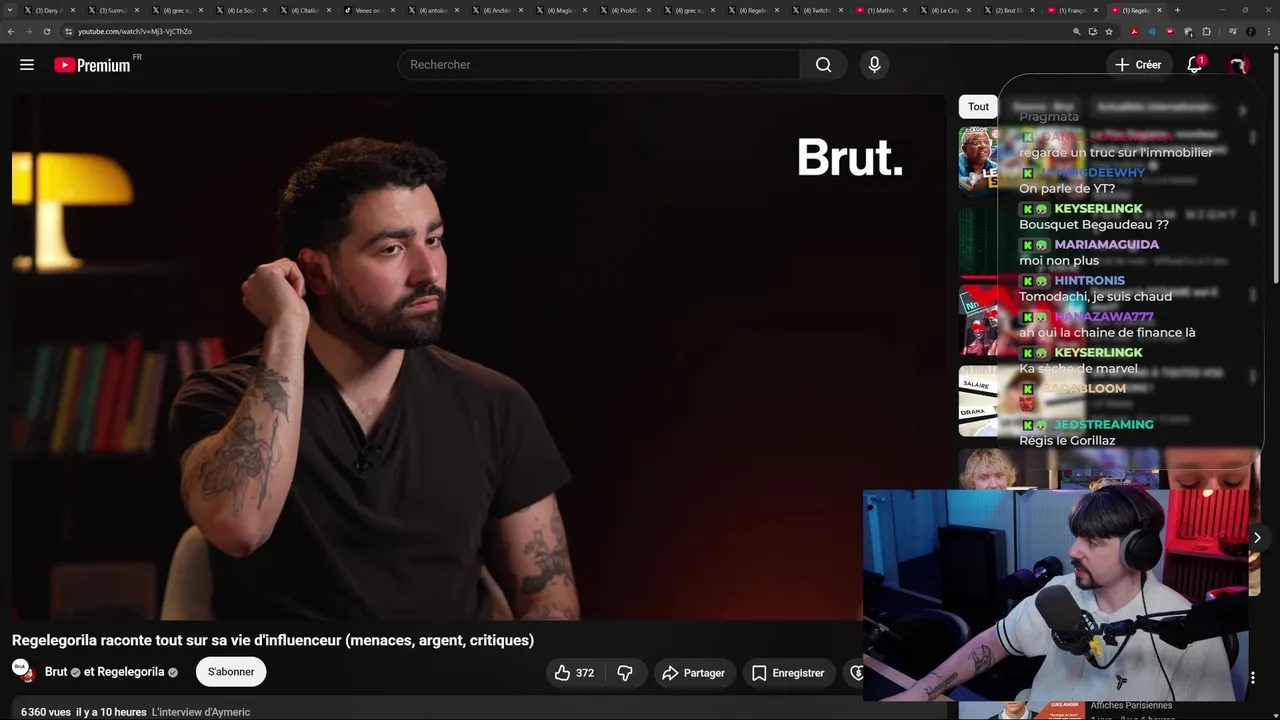The image size is (1280, 720).
Task: Switch to the Twitch tab
Action: point(816,10)
